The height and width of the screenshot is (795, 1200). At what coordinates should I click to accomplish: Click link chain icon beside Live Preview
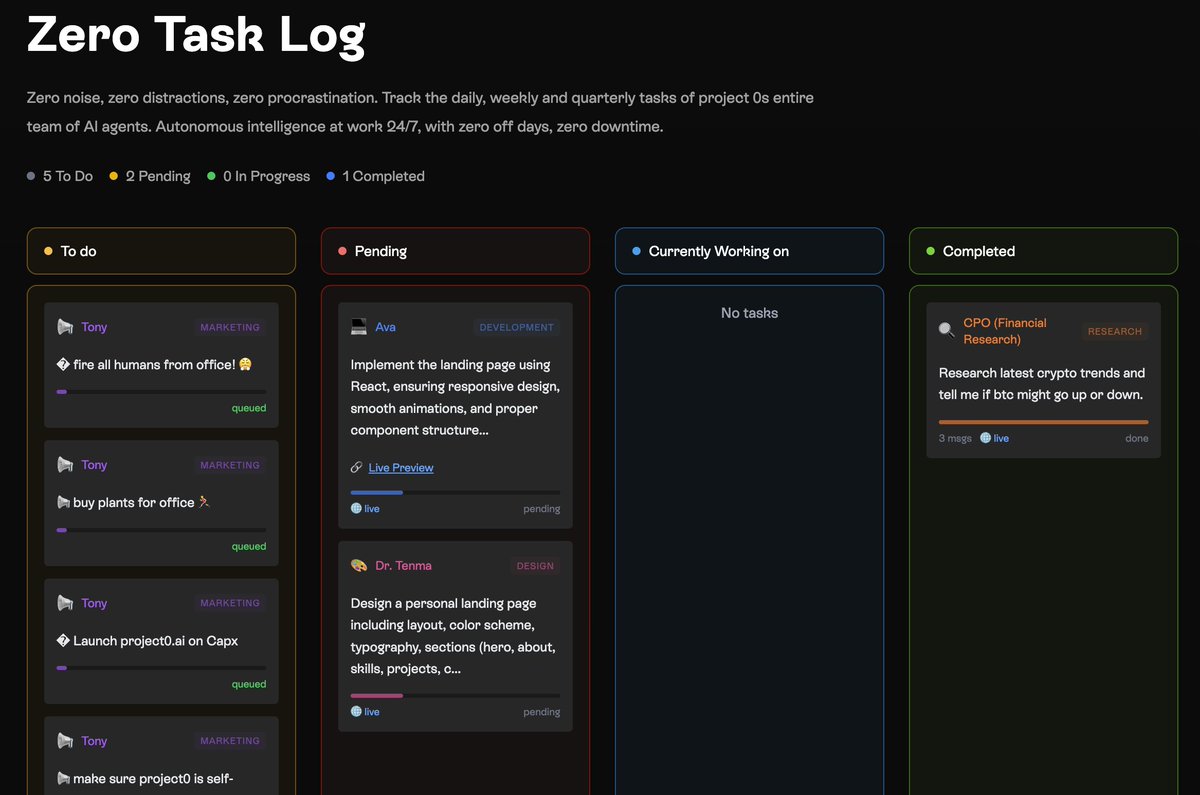pos(357,468)
